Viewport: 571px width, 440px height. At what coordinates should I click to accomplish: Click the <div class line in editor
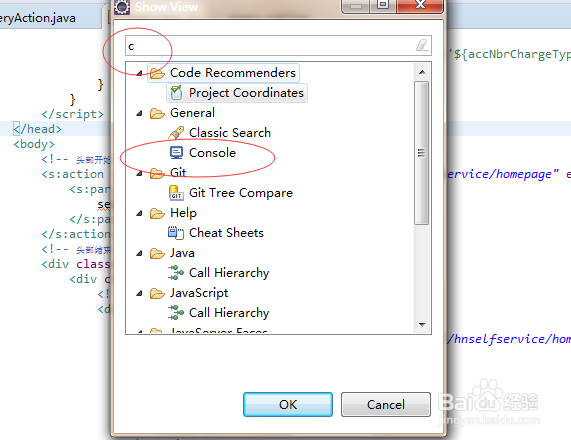click(76, 264)
